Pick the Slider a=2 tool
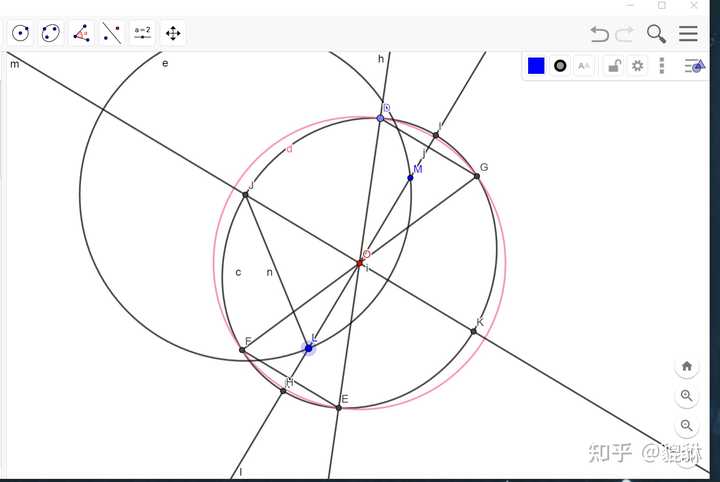This screenshot has height=482, width=720. [x=142, y=34]
